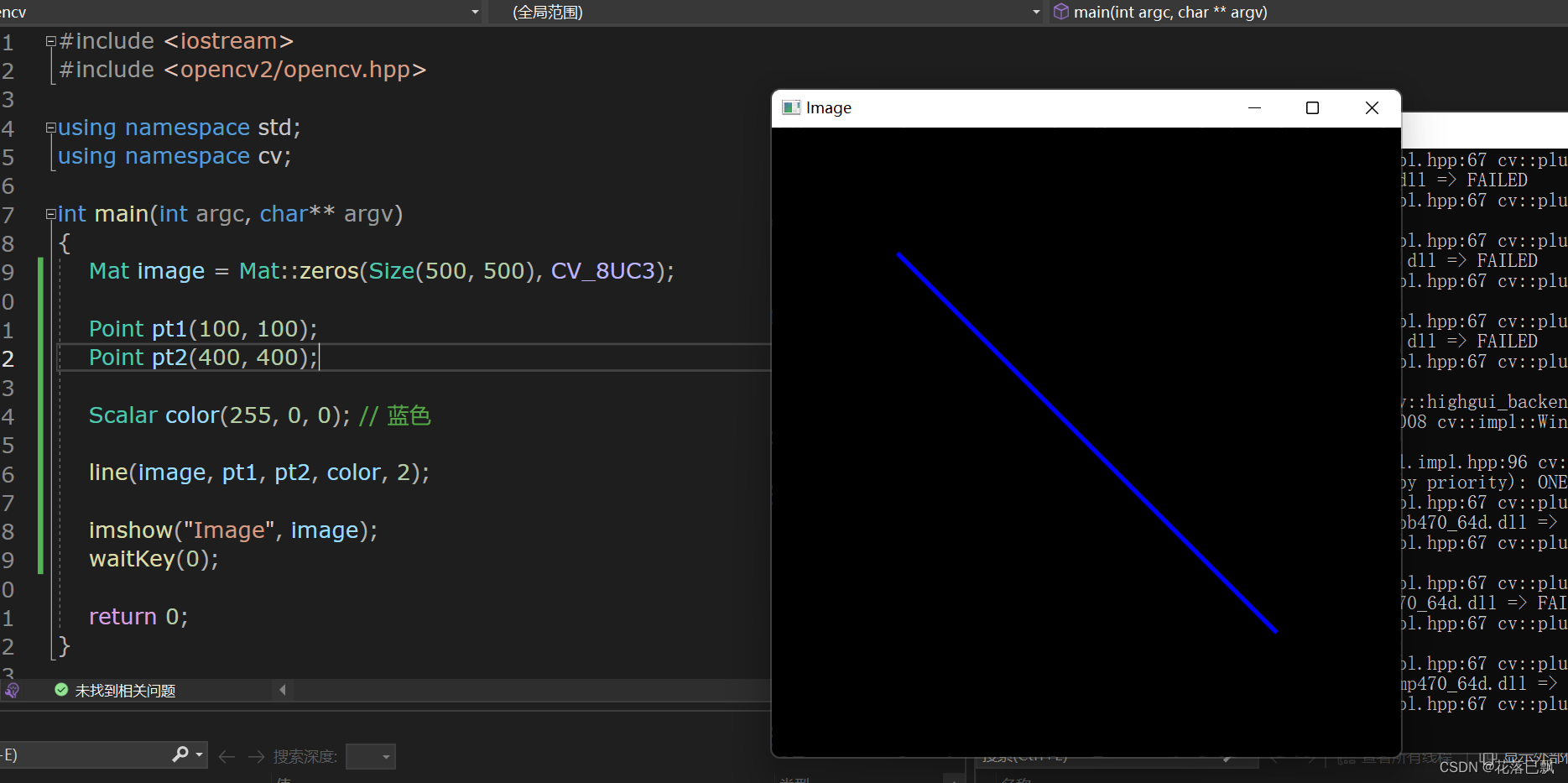Click the 'line(image, pt1, pt2, color, 2);' line
Image resolution: width=1568 pixels, height=783 pixels.
click(x=259, y=472)
